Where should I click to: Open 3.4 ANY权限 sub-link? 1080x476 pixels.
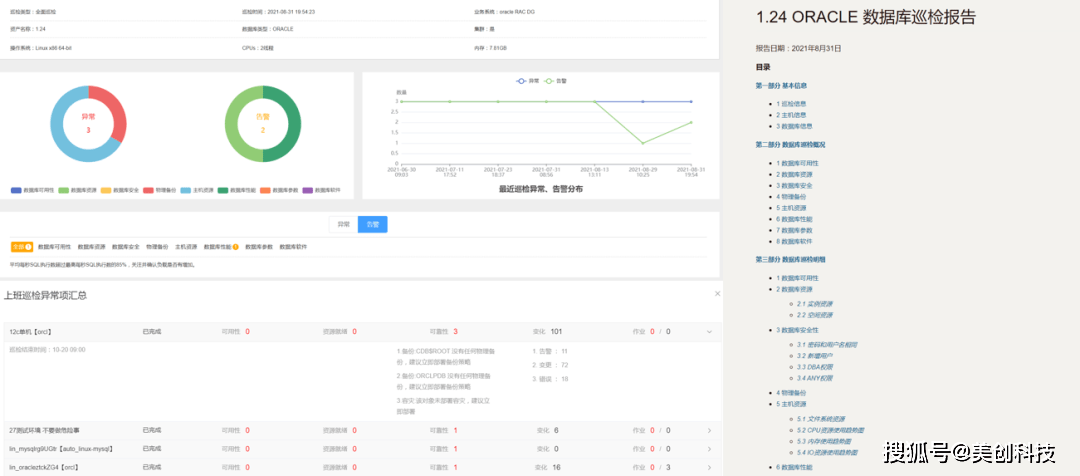(x=815, y=377)
